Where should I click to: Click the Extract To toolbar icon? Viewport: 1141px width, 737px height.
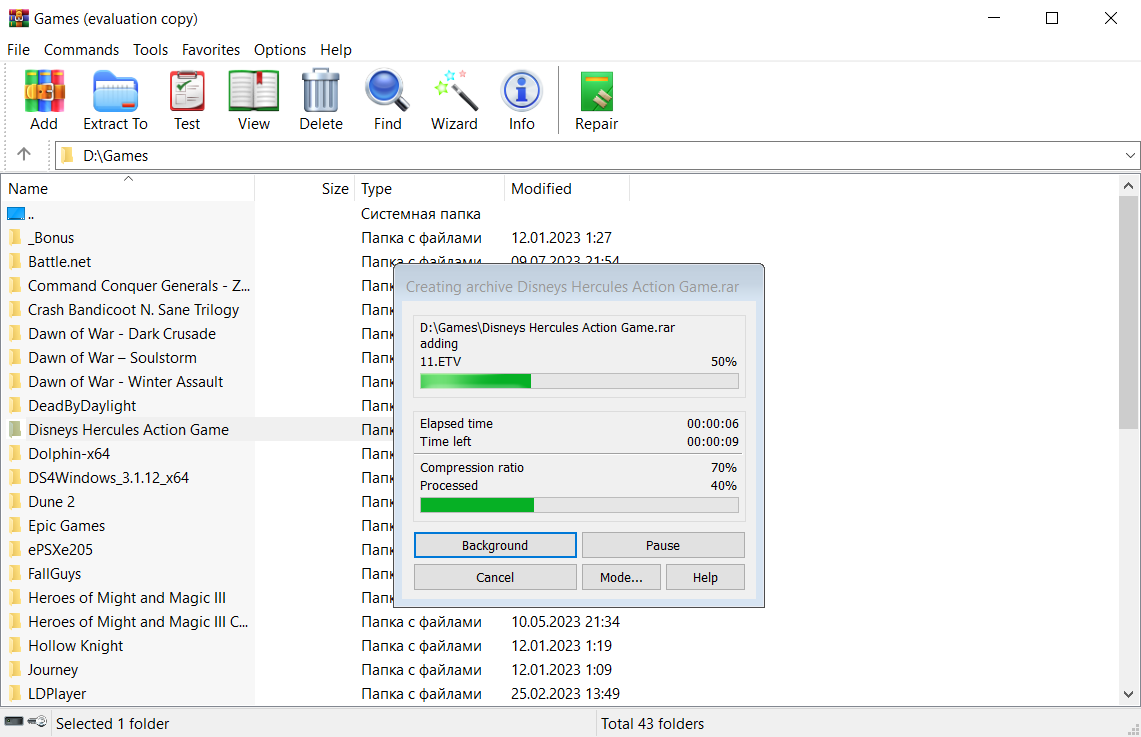click(x=115, y=92)
